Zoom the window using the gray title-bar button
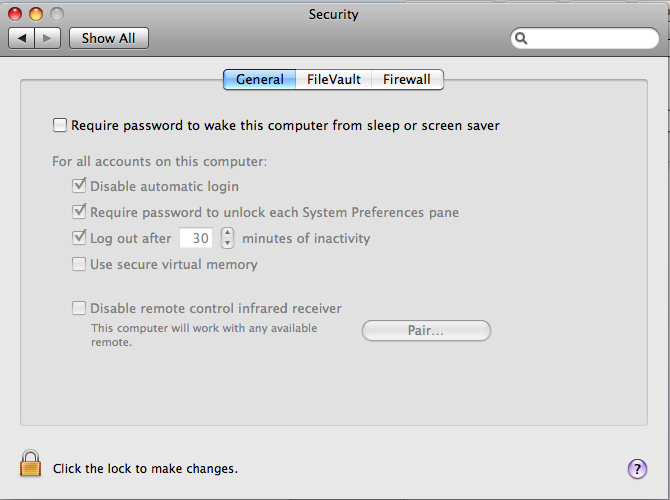The height and width of the screenshot is (500, 670). click(55, 14)
